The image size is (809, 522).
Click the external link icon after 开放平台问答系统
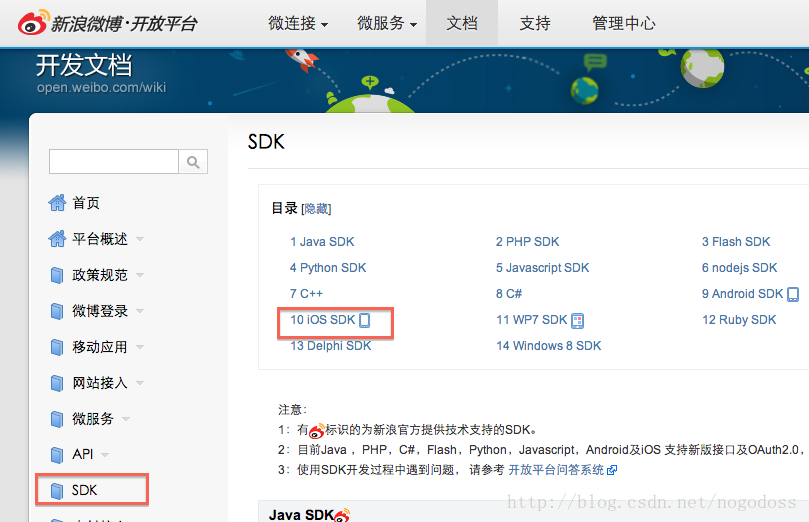(612, 470)
